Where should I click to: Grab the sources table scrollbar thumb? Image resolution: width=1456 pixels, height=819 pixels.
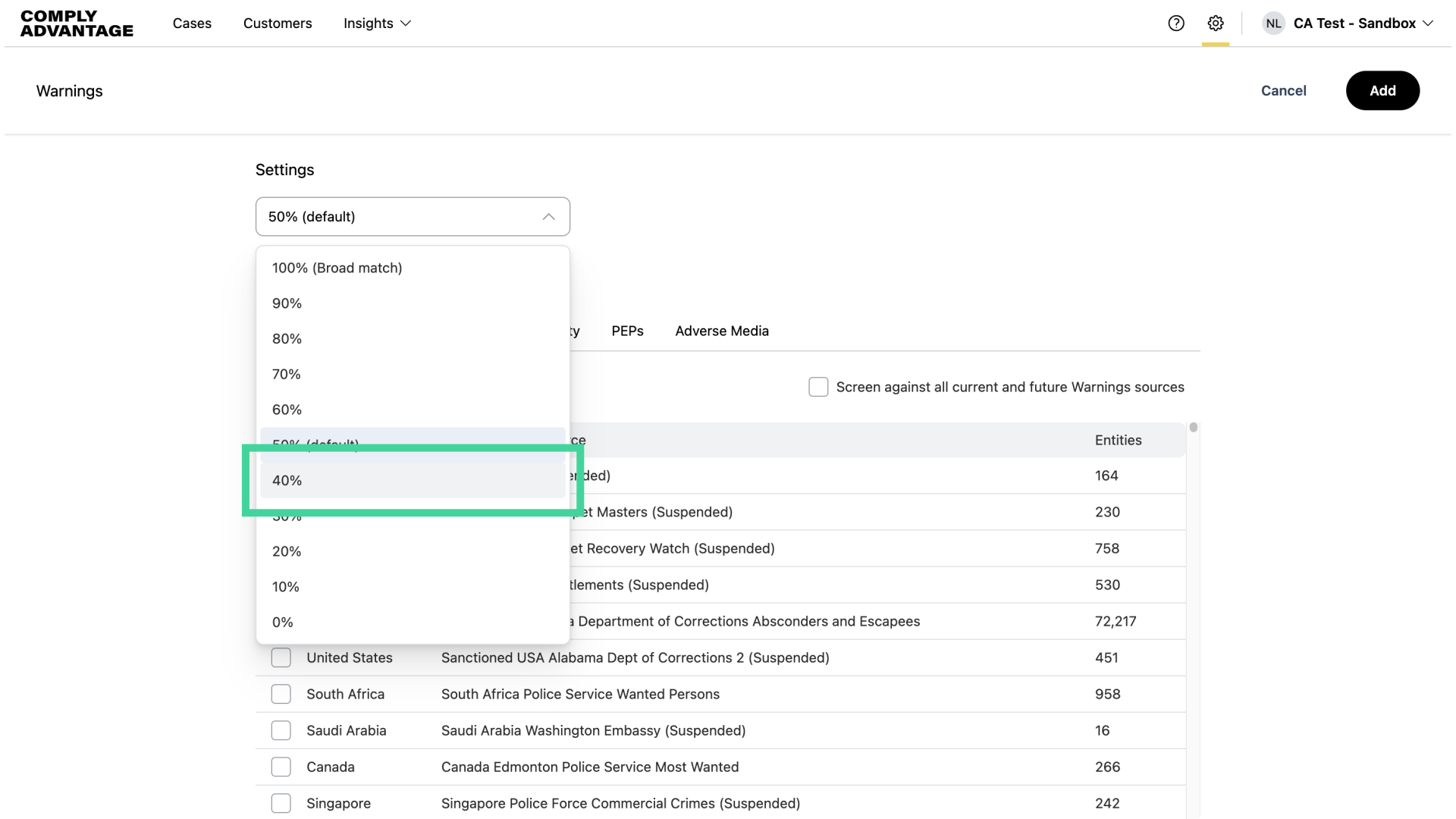[x=1194, y=428]
